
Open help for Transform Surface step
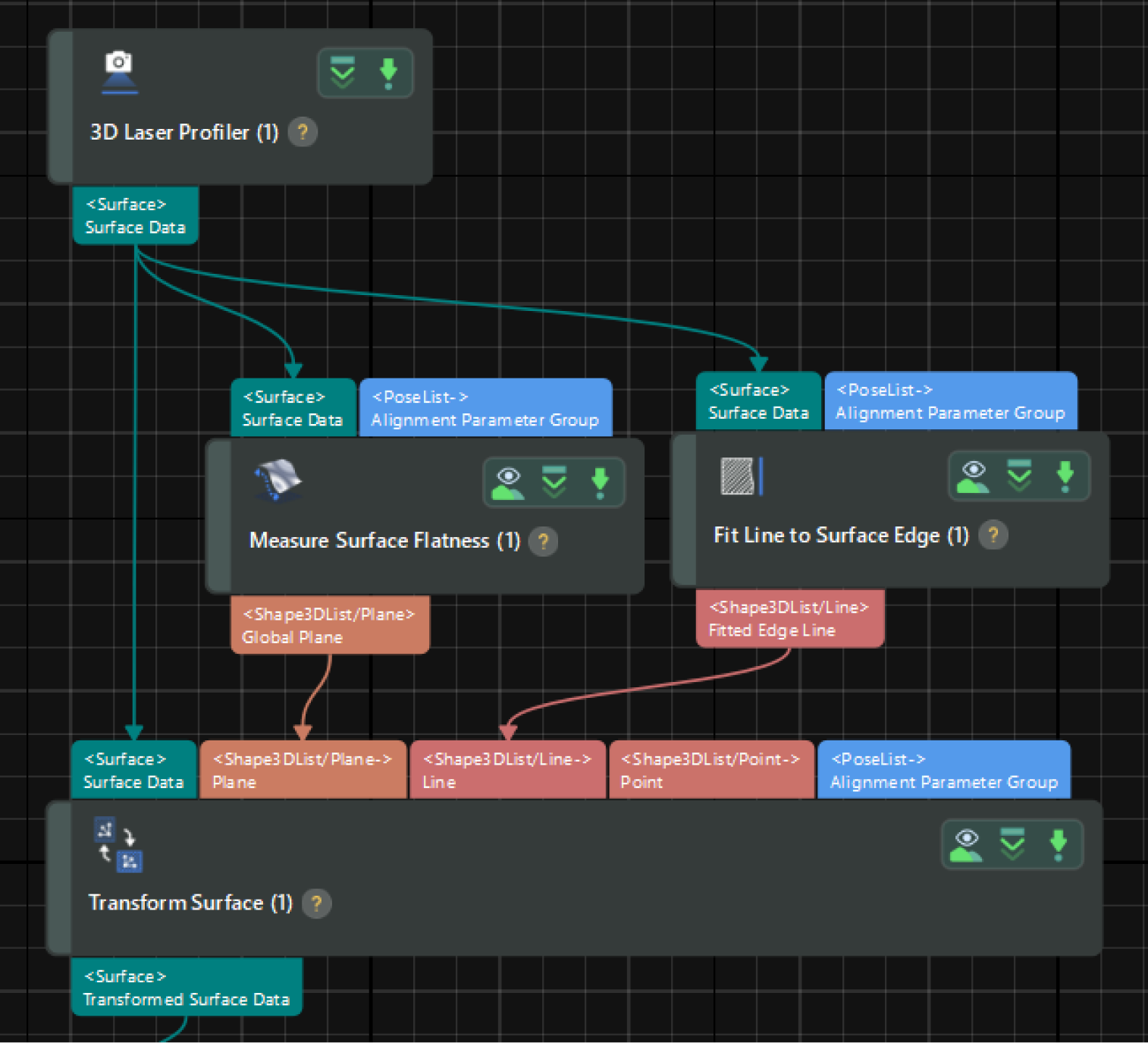316,903
